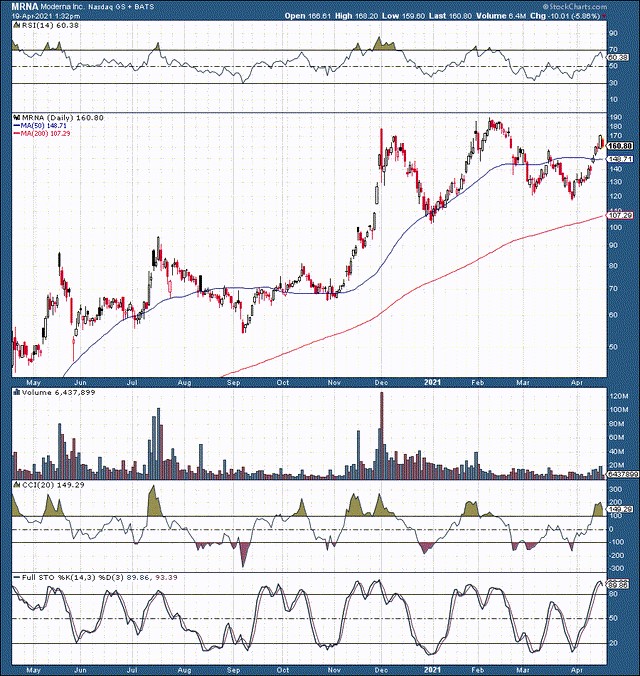Open the StockCharts.com copyright link
Screen dimensions: 640x676
pyautogui.click(x=575, y=6)
